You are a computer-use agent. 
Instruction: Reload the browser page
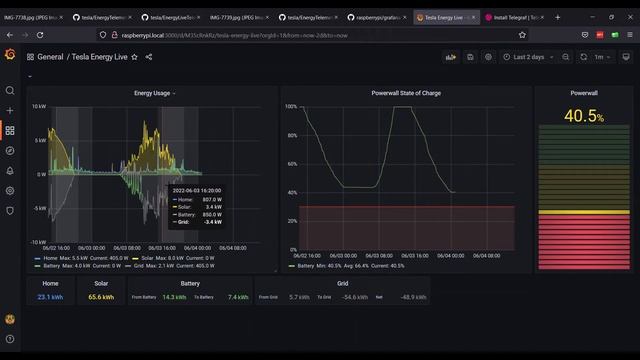tap(40, 35)
